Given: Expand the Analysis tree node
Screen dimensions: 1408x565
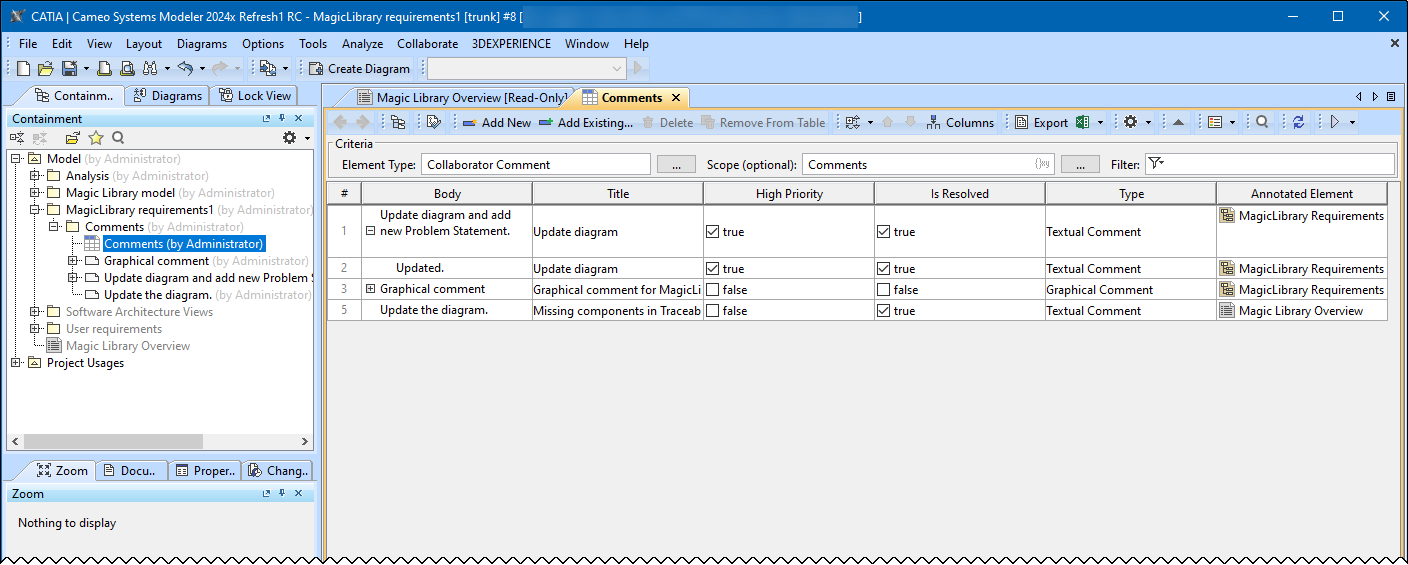Looking at the screenshot, I should click(34, 176).
